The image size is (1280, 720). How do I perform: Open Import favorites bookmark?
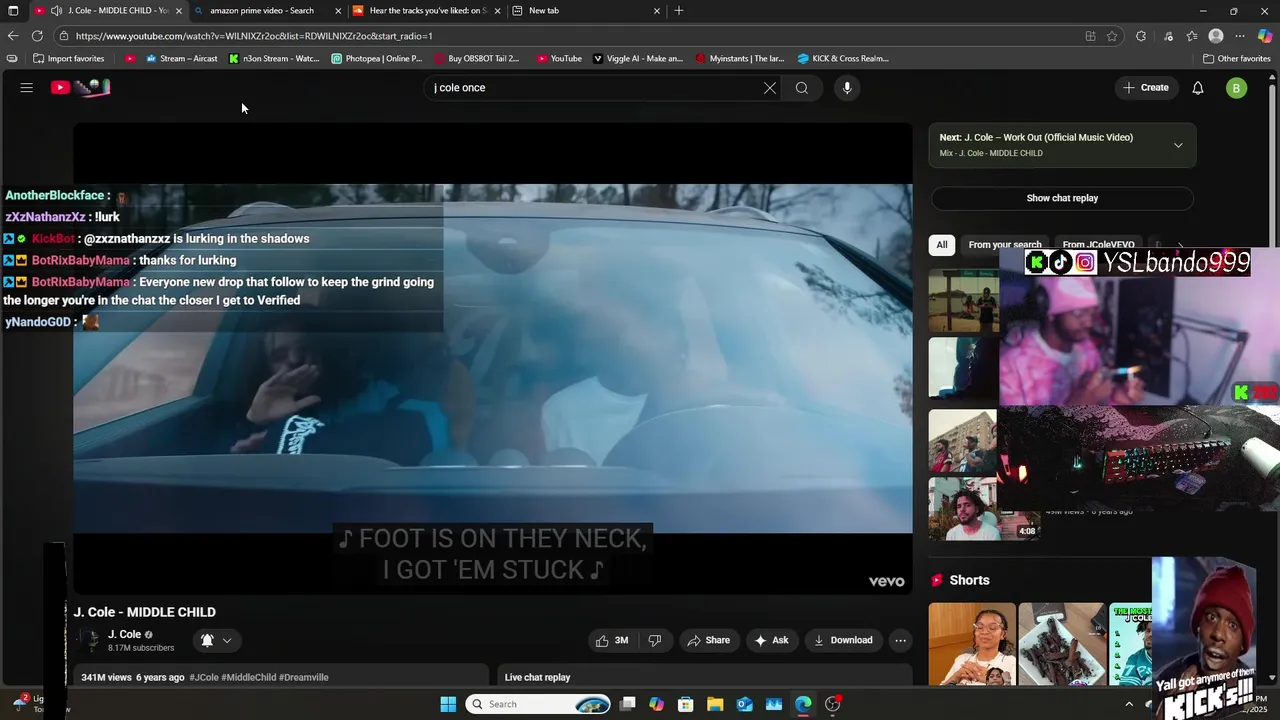click(69, 58)
